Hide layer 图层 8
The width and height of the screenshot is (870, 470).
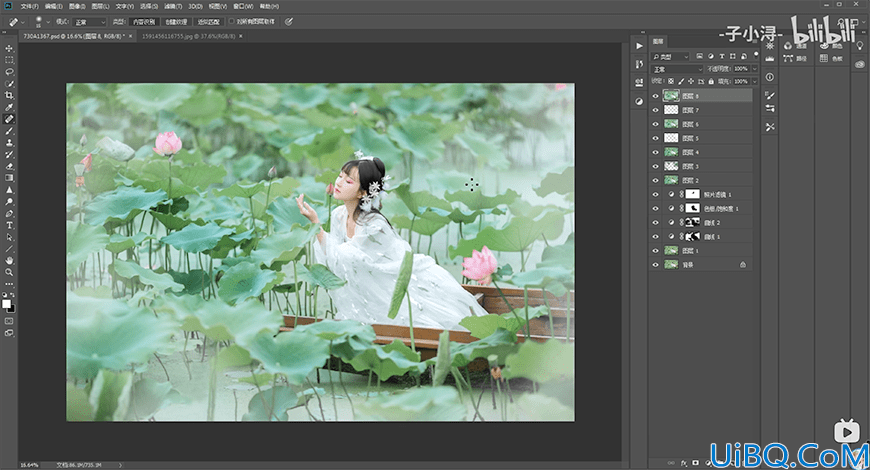[x=655, y=96]
